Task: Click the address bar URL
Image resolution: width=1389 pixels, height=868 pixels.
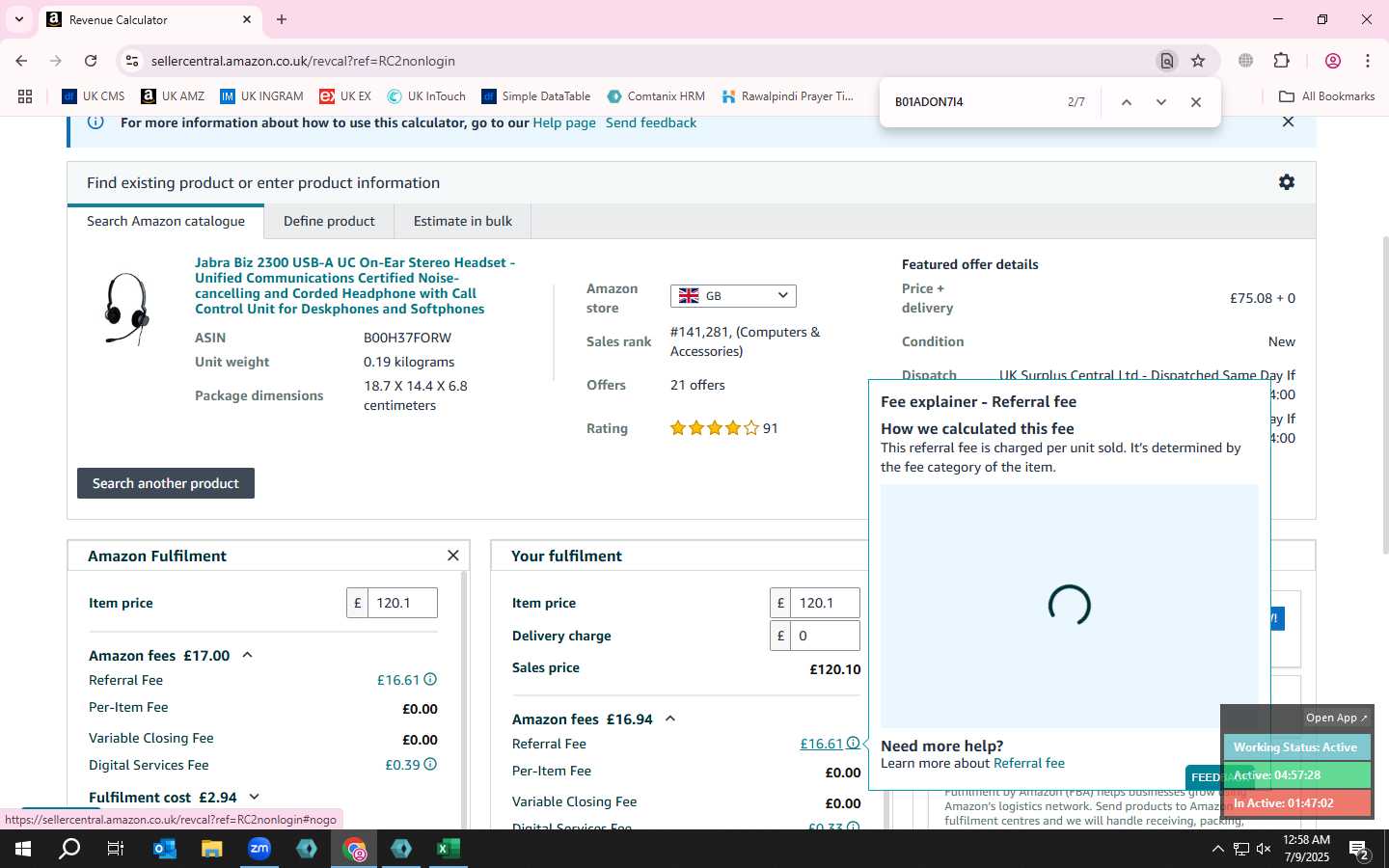Action: click(x=303, y=61)
